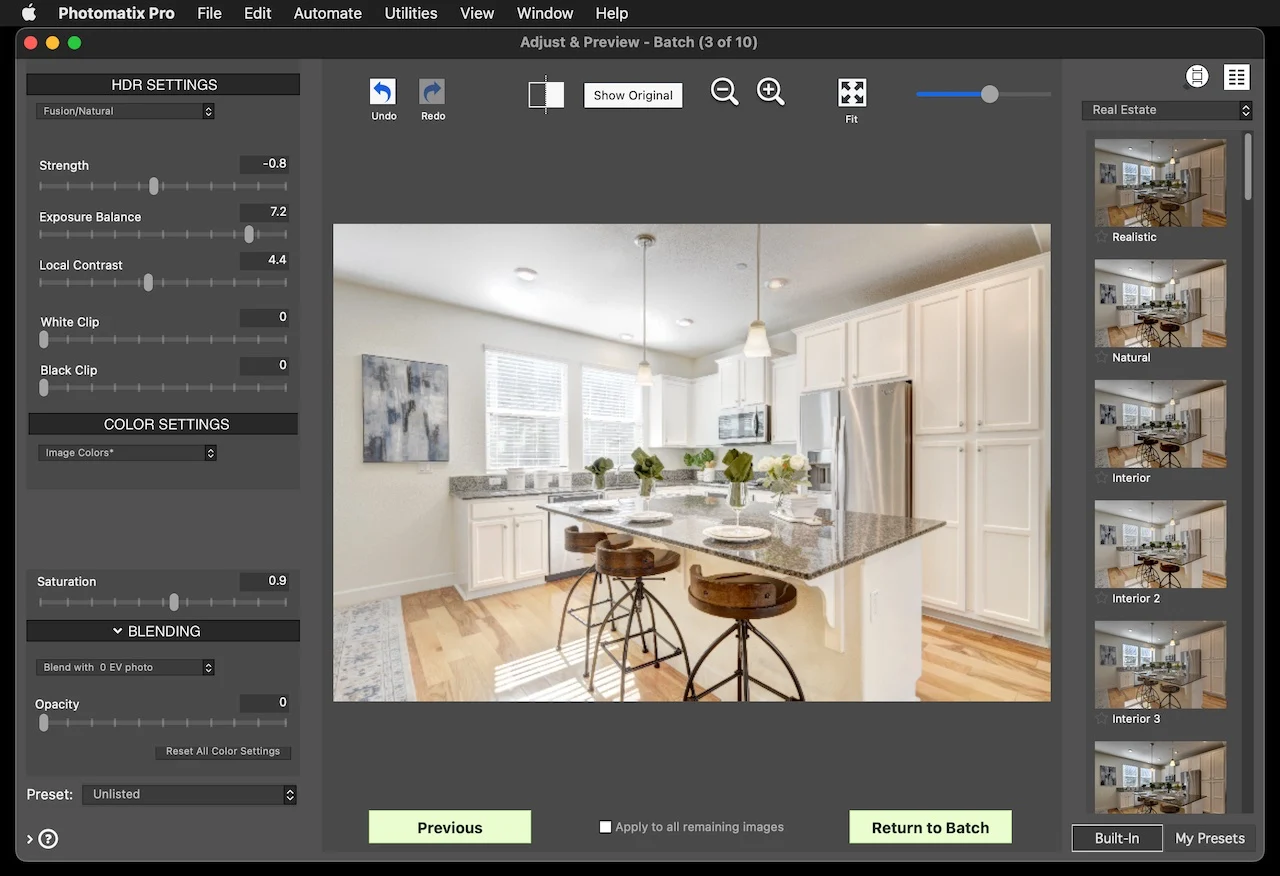Switch to the My Presets tab
The height and width of the screenshot is (876, 1280).
click(1209, 838)
